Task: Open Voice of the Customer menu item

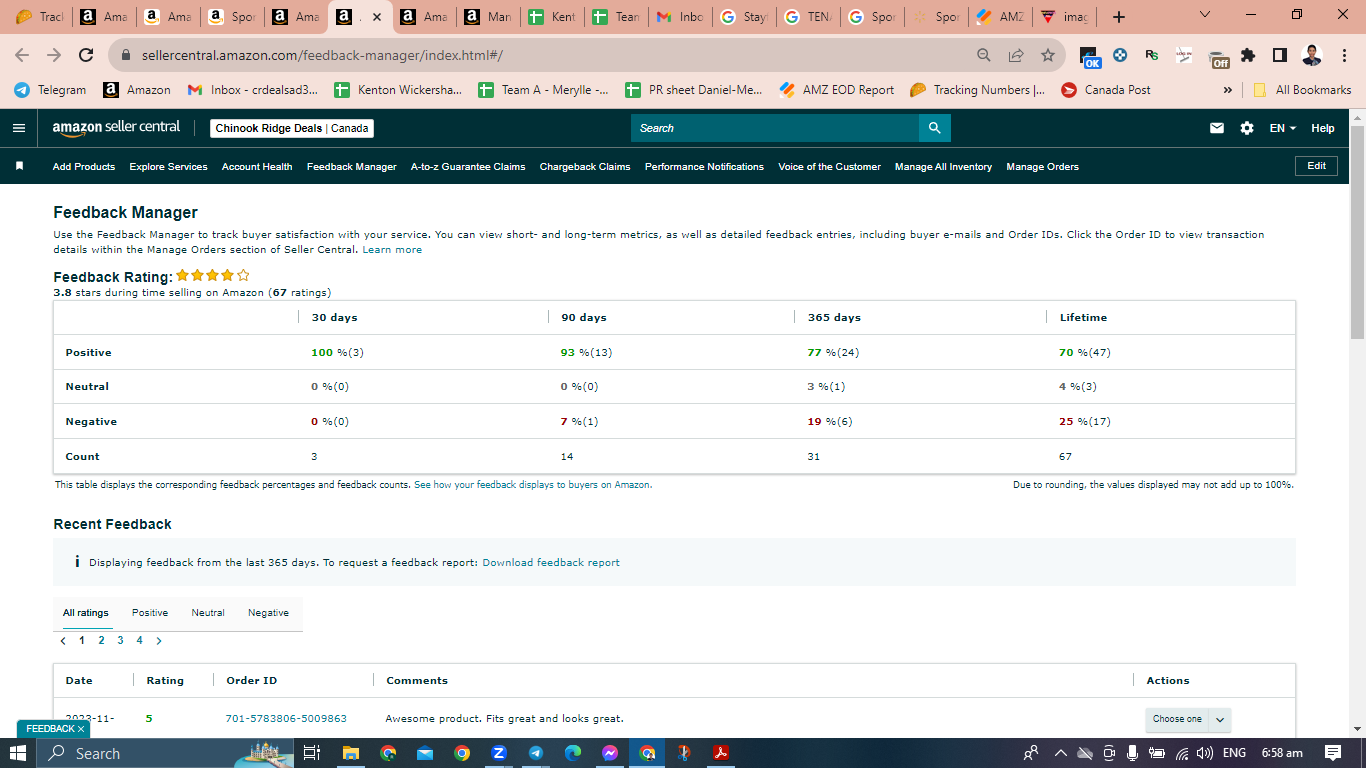Action: [x=830, y=167]
